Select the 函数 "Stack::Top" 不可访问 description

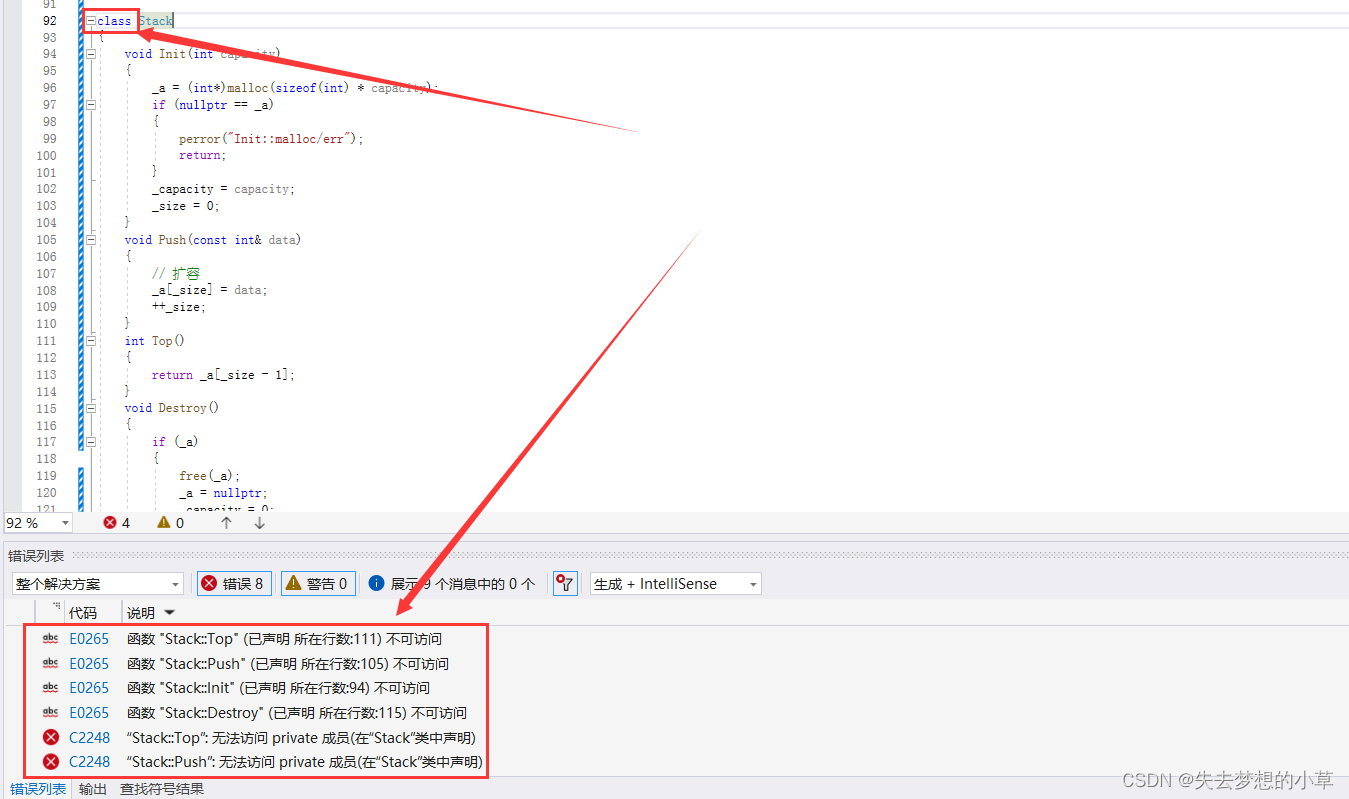(x=284, y=639)
